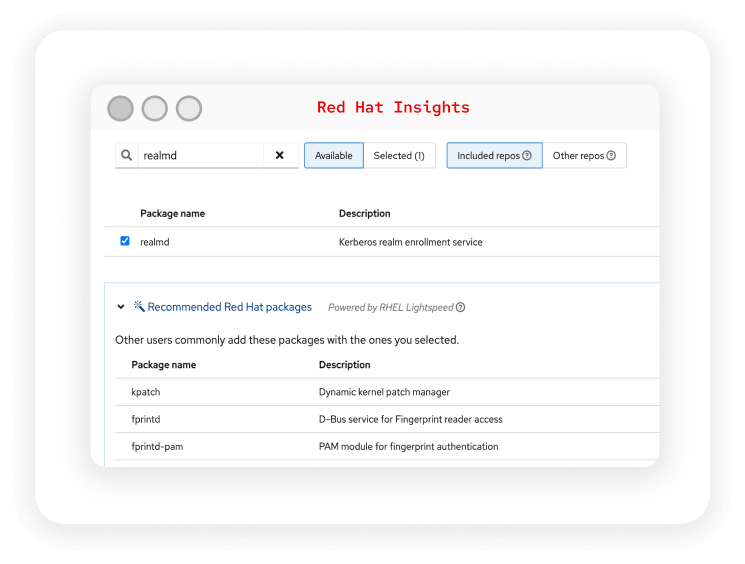
Task: Click the sparkle icon near Recommended packages
Action: click(139, 307)
